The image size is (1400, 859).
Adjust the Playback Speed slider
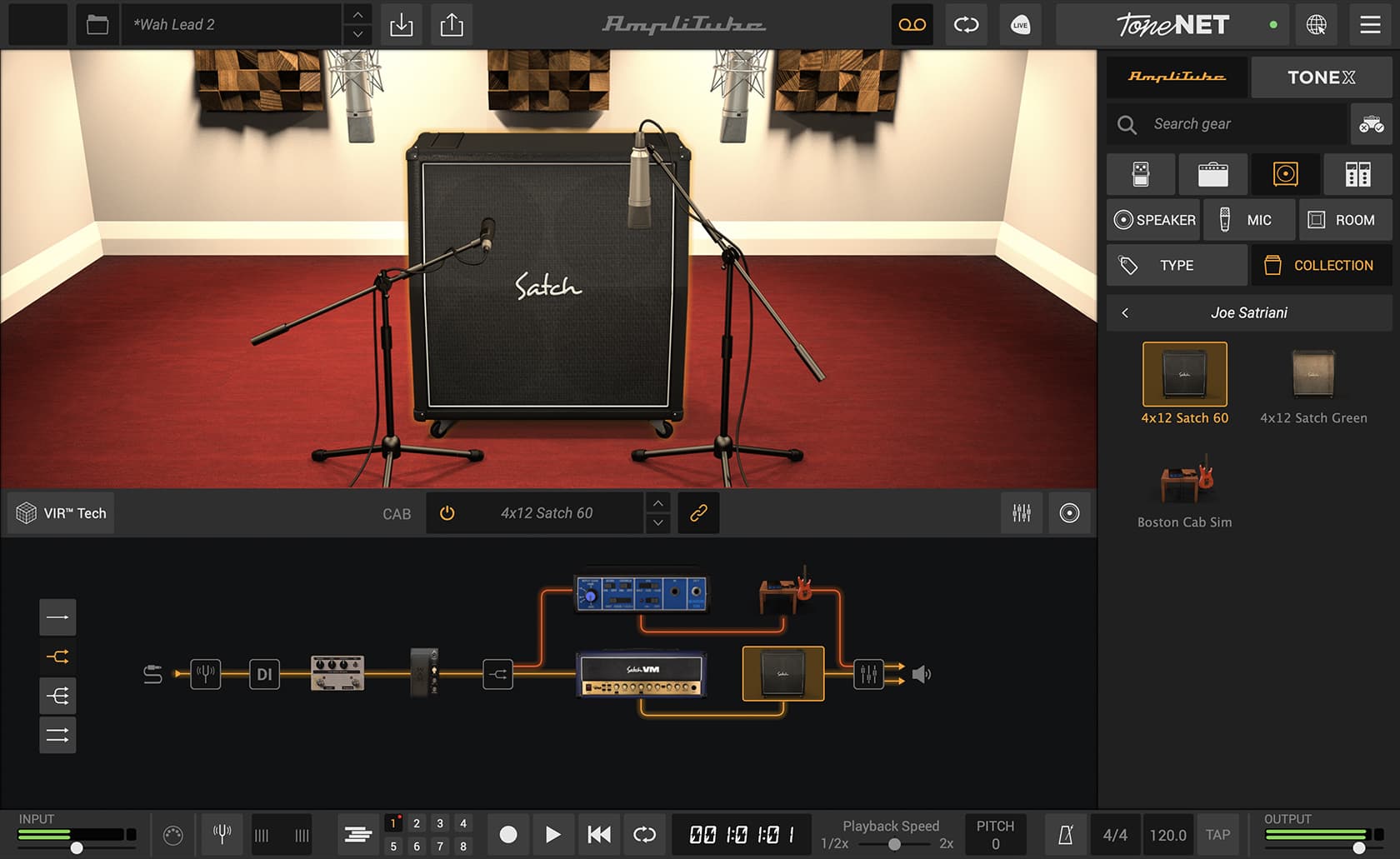click(894, 844)
